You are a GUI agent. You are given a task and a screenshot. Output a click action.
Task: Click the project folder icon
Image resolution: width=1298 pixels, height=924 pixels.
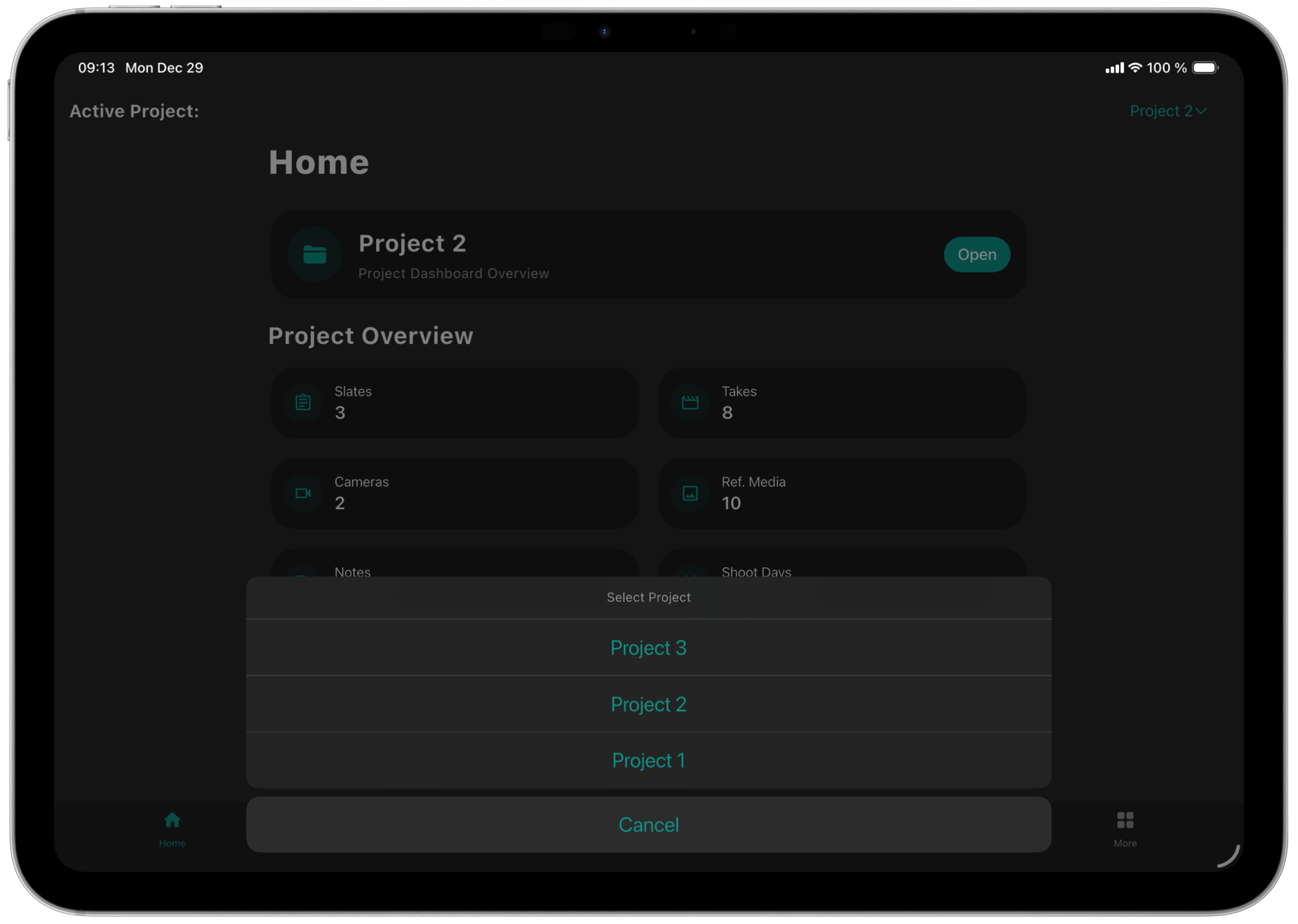(315, 254)
